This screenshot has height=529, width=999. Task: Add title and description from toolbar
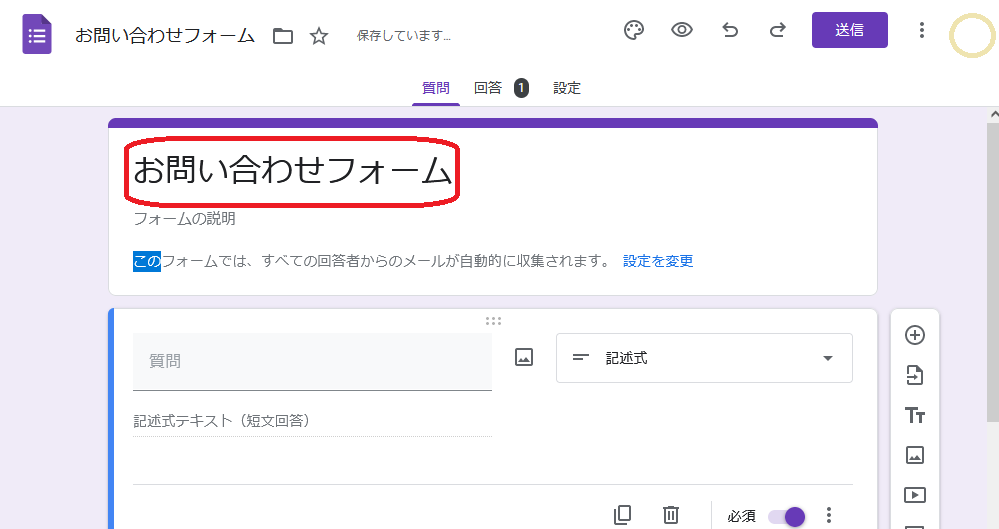point(915,416)
